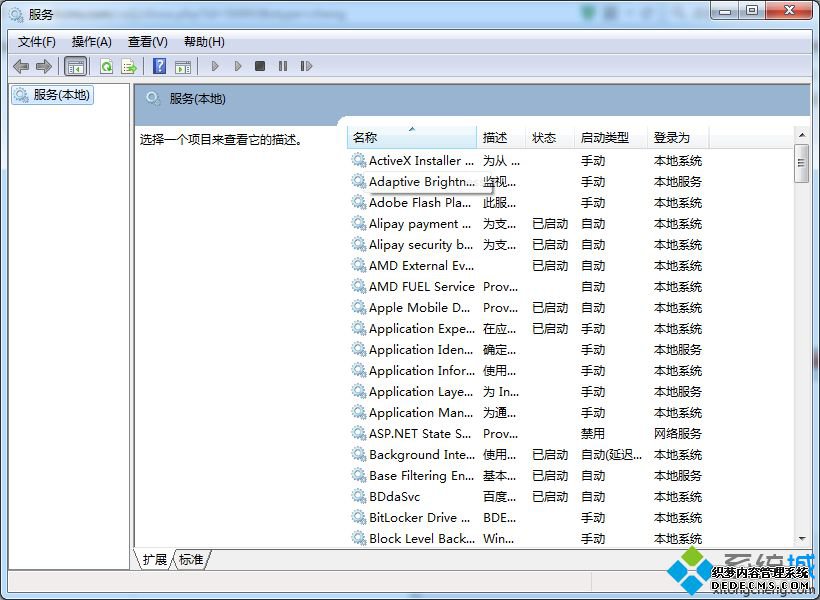The width and height of the screenshot is (820, 600).
Task: Select the AMD FUEL Service name
Action: (x=422, y=287)
